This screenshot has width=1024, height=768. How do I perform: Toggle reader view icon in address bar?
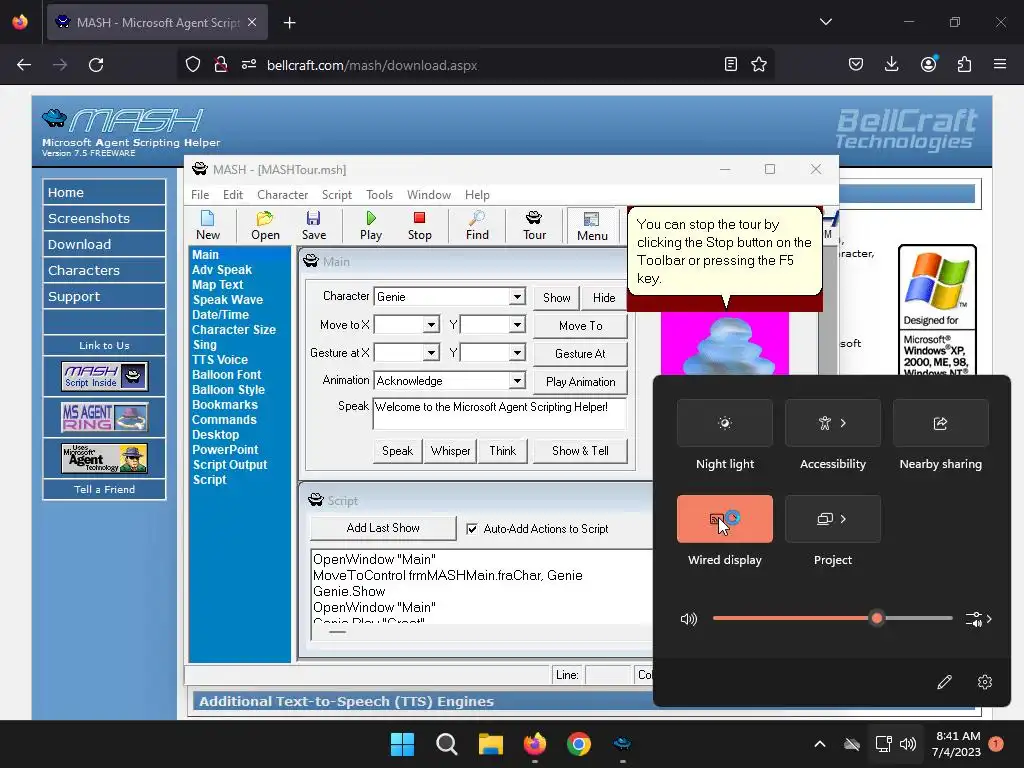731,64
